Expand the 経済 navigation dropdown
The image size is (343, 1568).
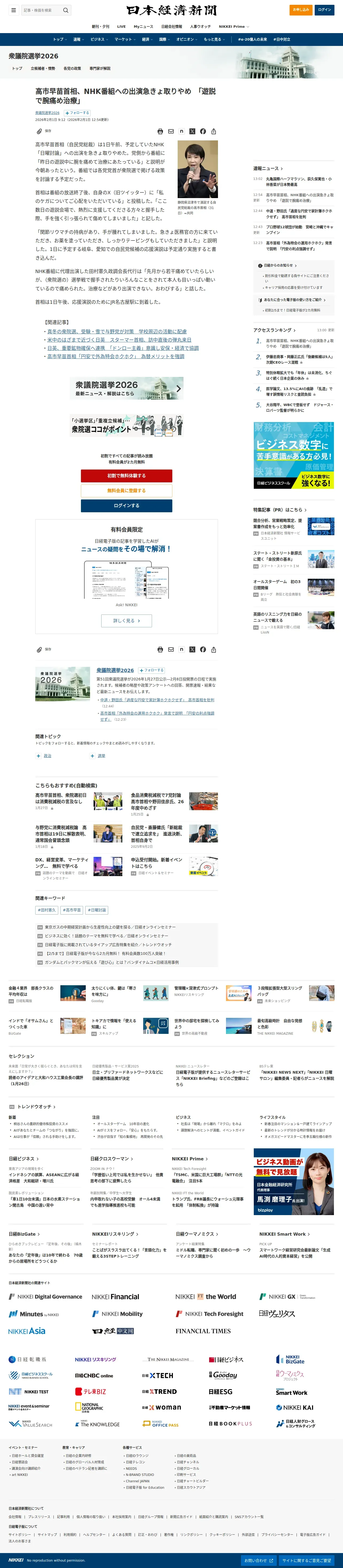click(x=147, y=40)
